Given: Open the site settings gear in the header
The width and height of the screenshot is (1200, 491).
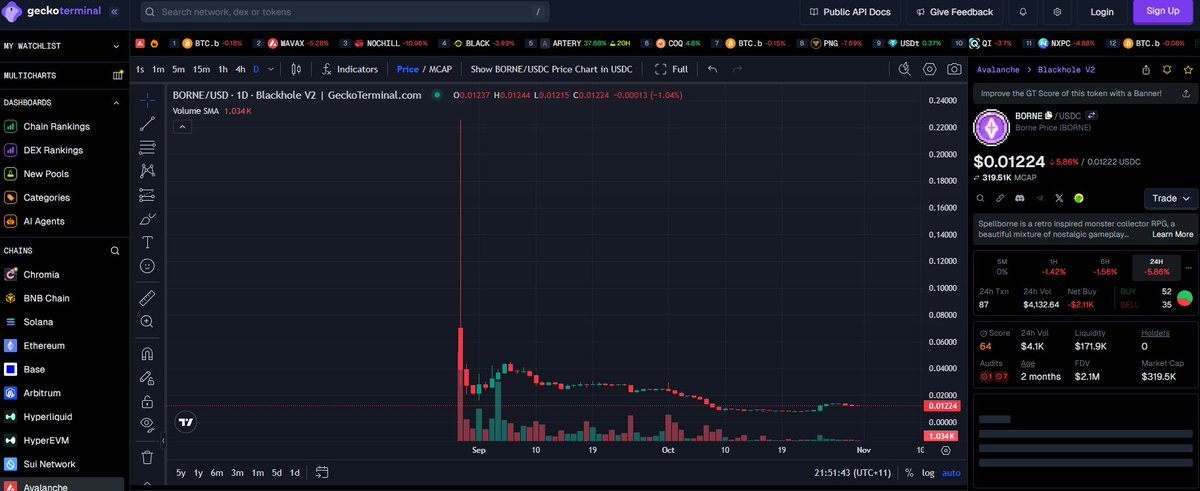Looking at the screenshot, I should [1057, 12].
